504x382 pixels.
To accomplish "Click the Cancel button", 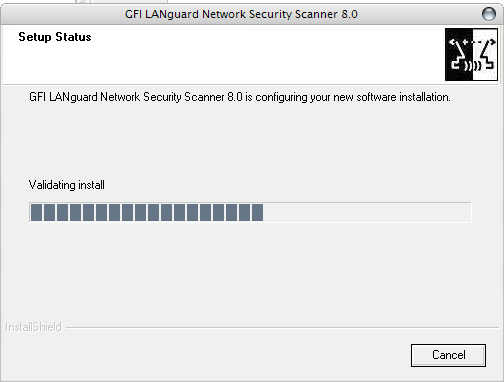I will point(448,355).
